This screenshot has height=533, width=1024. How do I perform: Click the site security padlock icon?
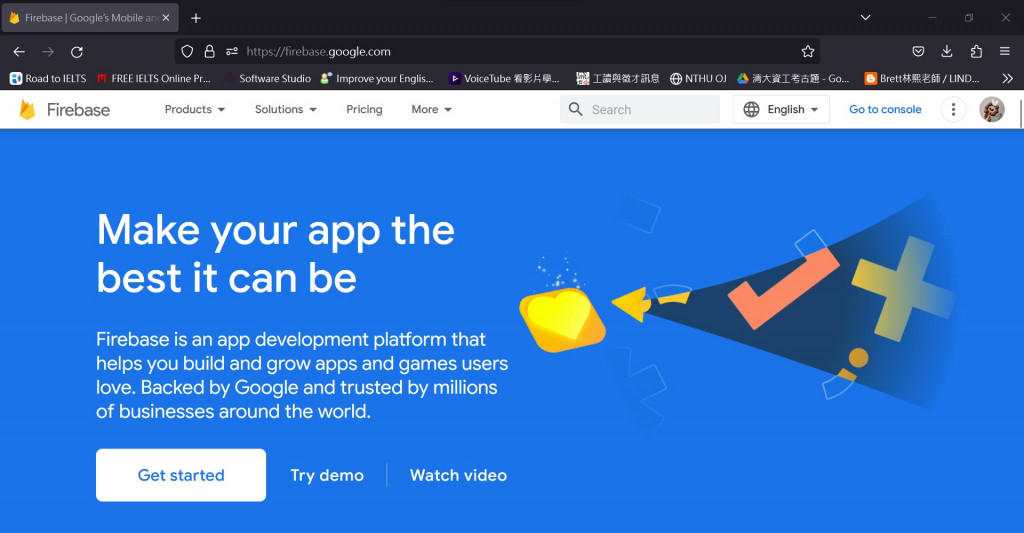209,52
